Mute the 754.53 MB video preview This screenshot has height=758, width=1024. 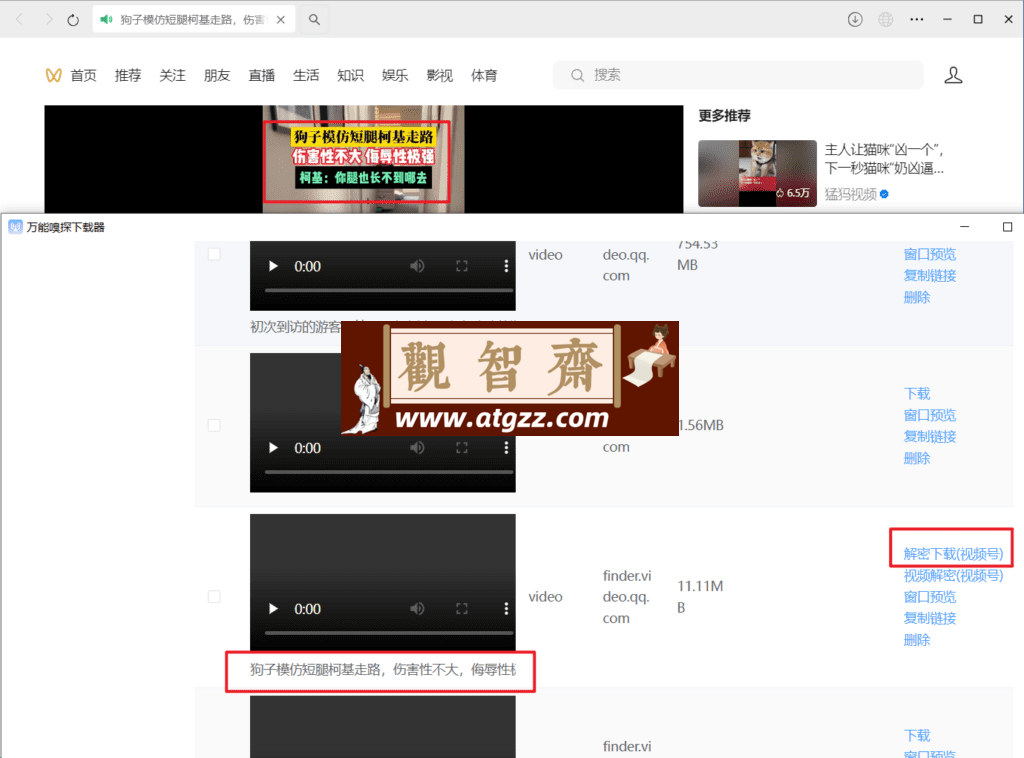pyautogui.click(x=417, y=266)
